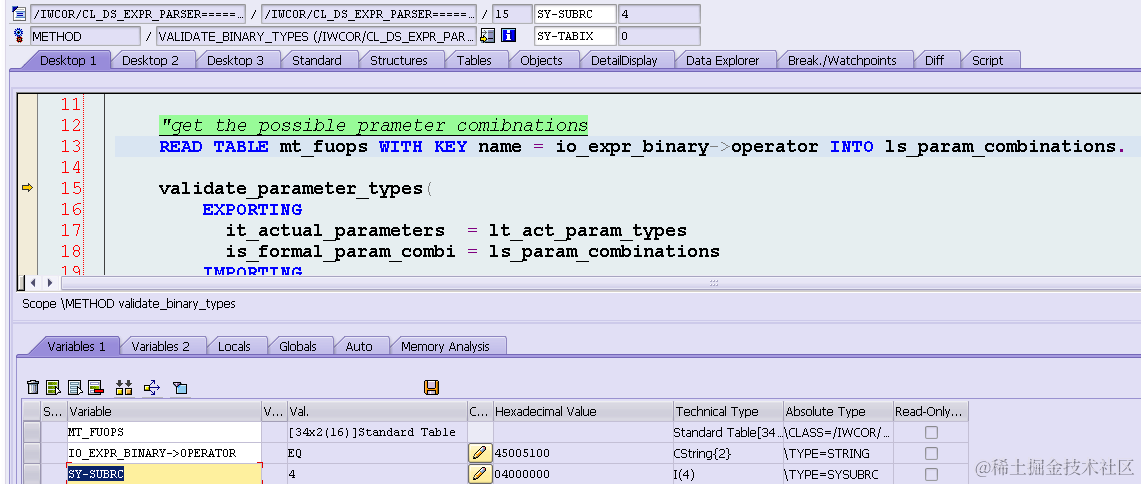
Task: Select the Auto tab
Action: coord(358,346)
